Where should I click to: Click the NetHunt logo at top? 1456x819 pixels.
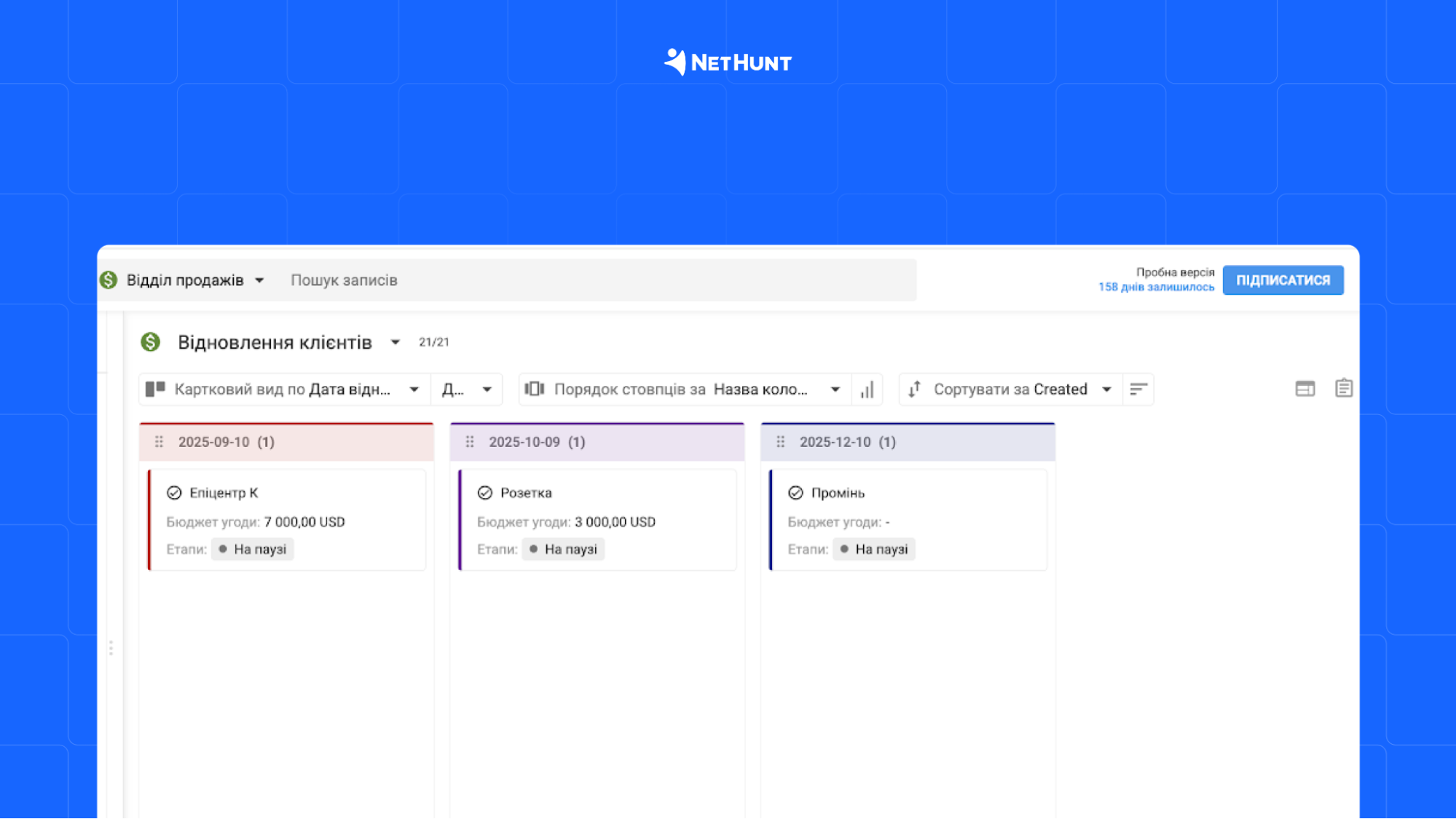[728, 63]
